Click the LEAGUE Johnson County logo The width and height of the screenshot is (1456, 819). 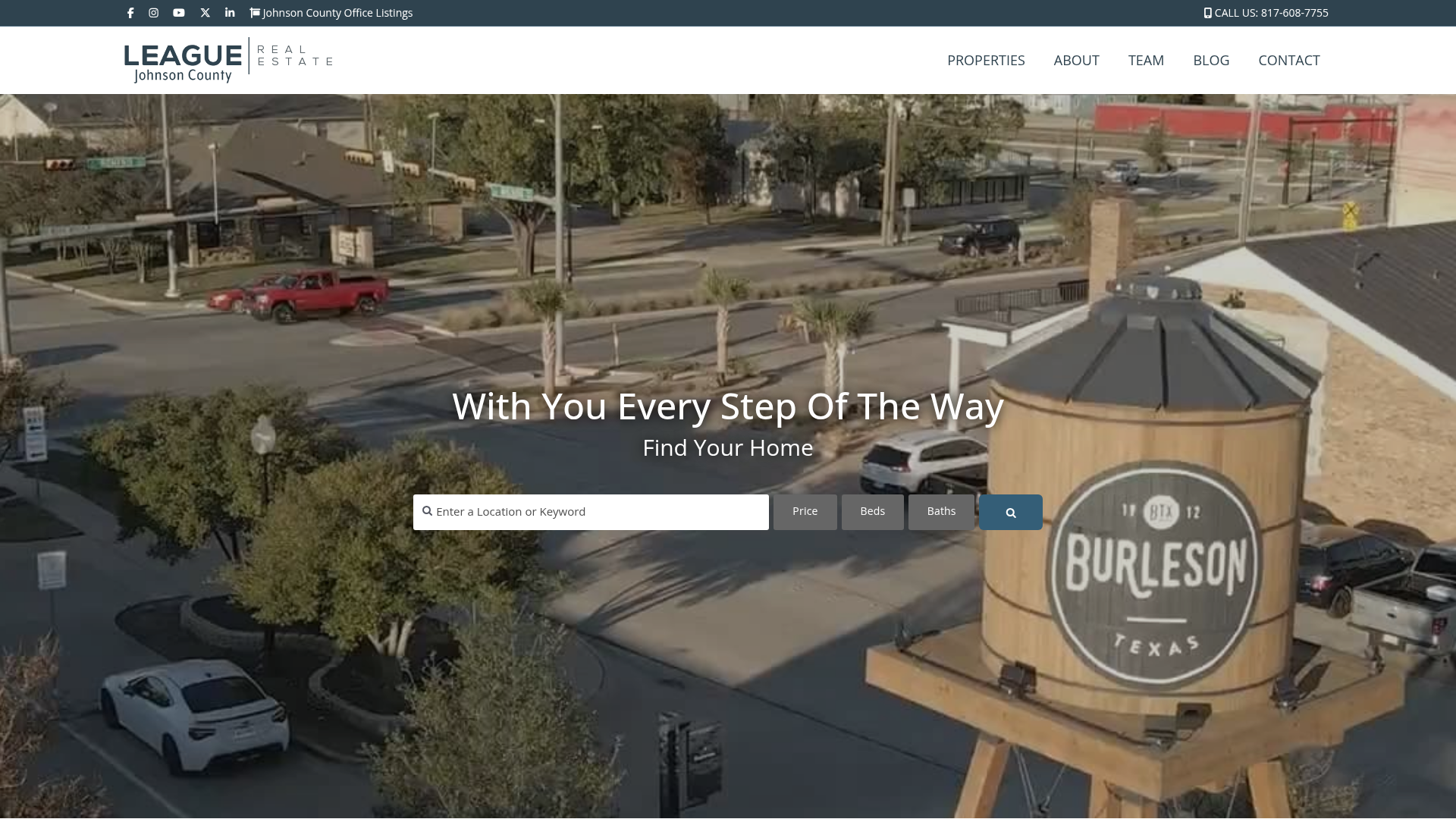tap(227, 60)
